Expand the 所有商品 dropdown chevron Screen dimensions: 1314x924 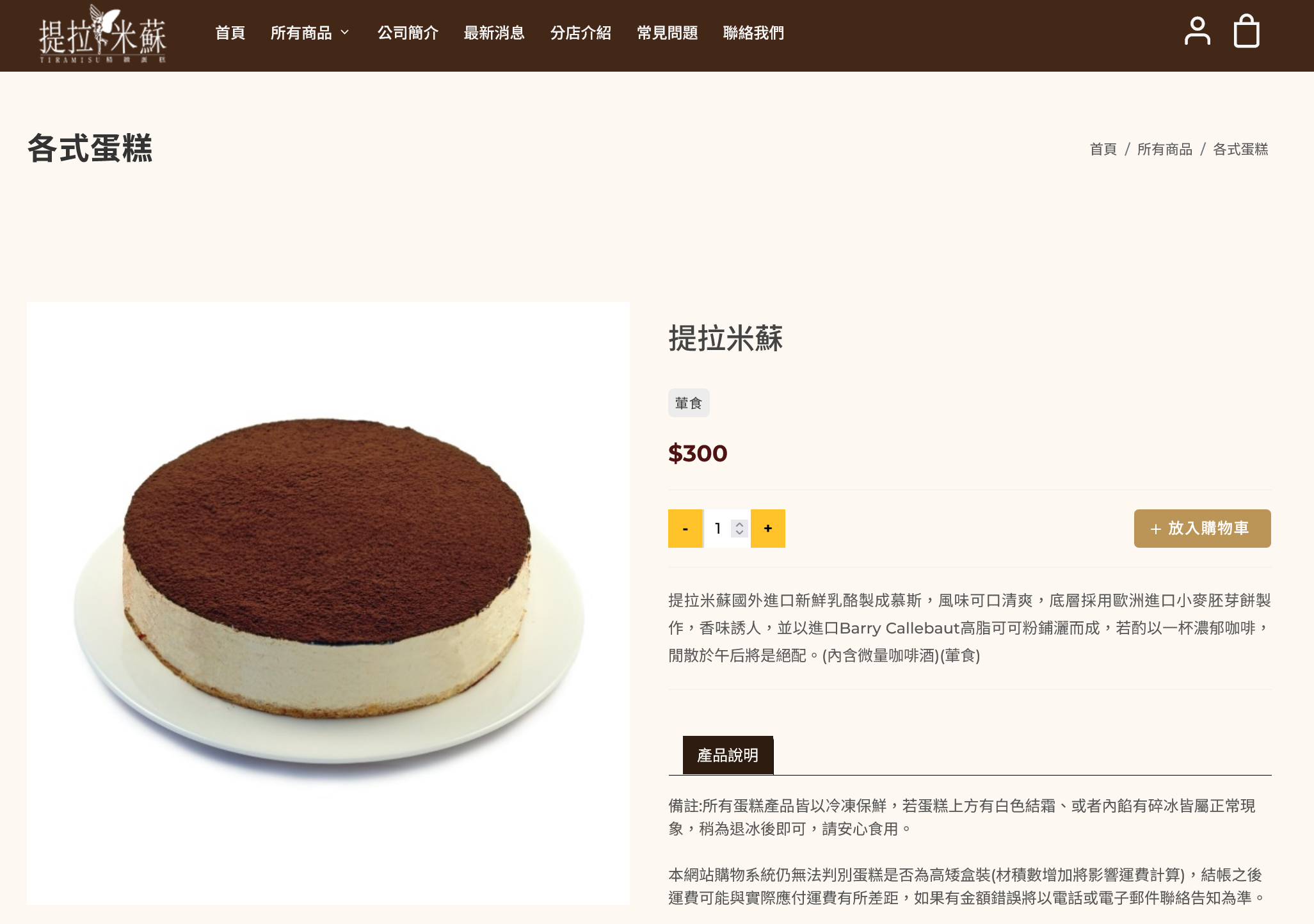(345, 32)
